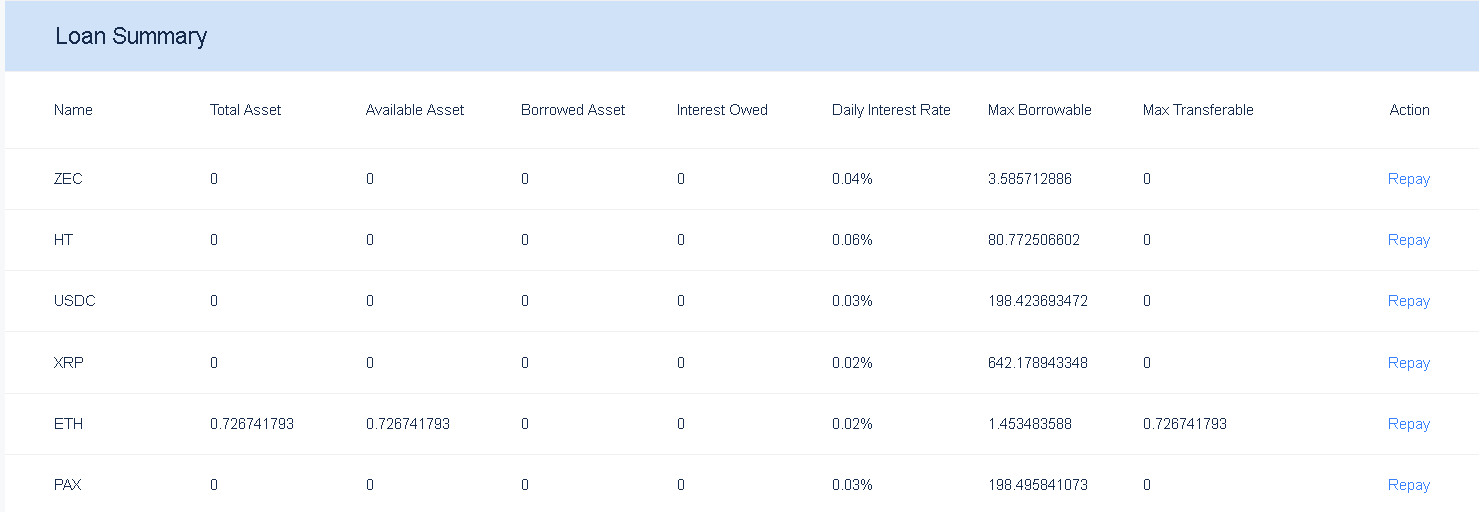The width and height of the screenshot is (1479, 512).
Task: Click the Max Transferable header
Action: tap(1198, 110)
